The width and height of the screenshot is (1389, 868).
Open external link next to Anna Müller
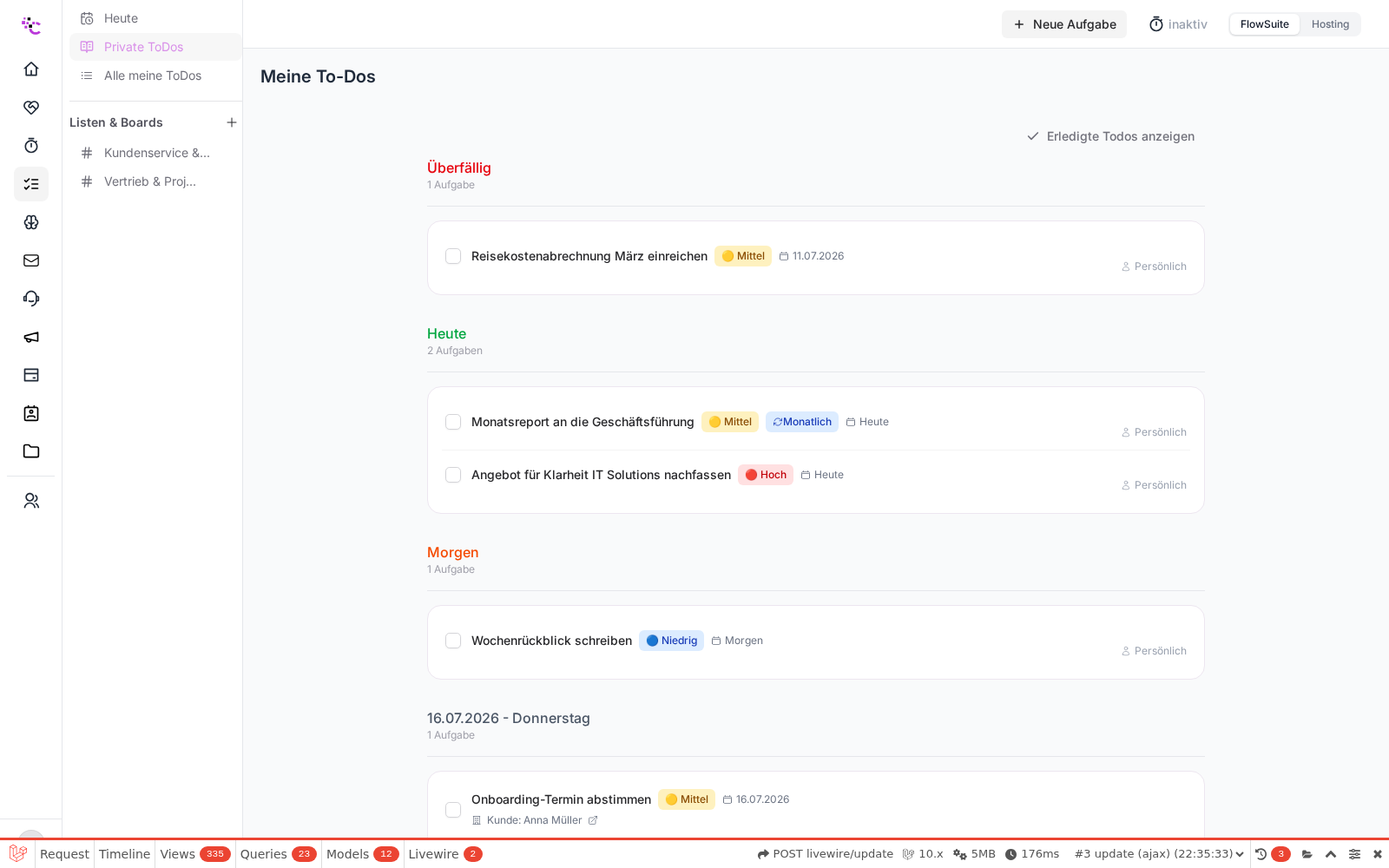tap(593, 820)
